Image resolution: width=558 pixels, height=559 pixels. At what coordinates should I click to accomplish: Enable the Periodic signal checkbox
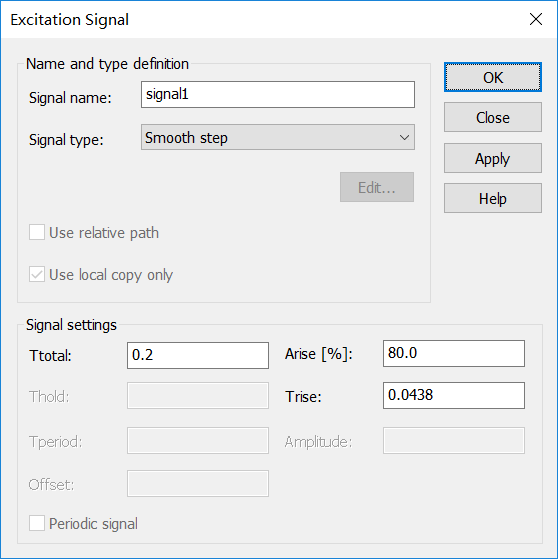tap(37, 523)
